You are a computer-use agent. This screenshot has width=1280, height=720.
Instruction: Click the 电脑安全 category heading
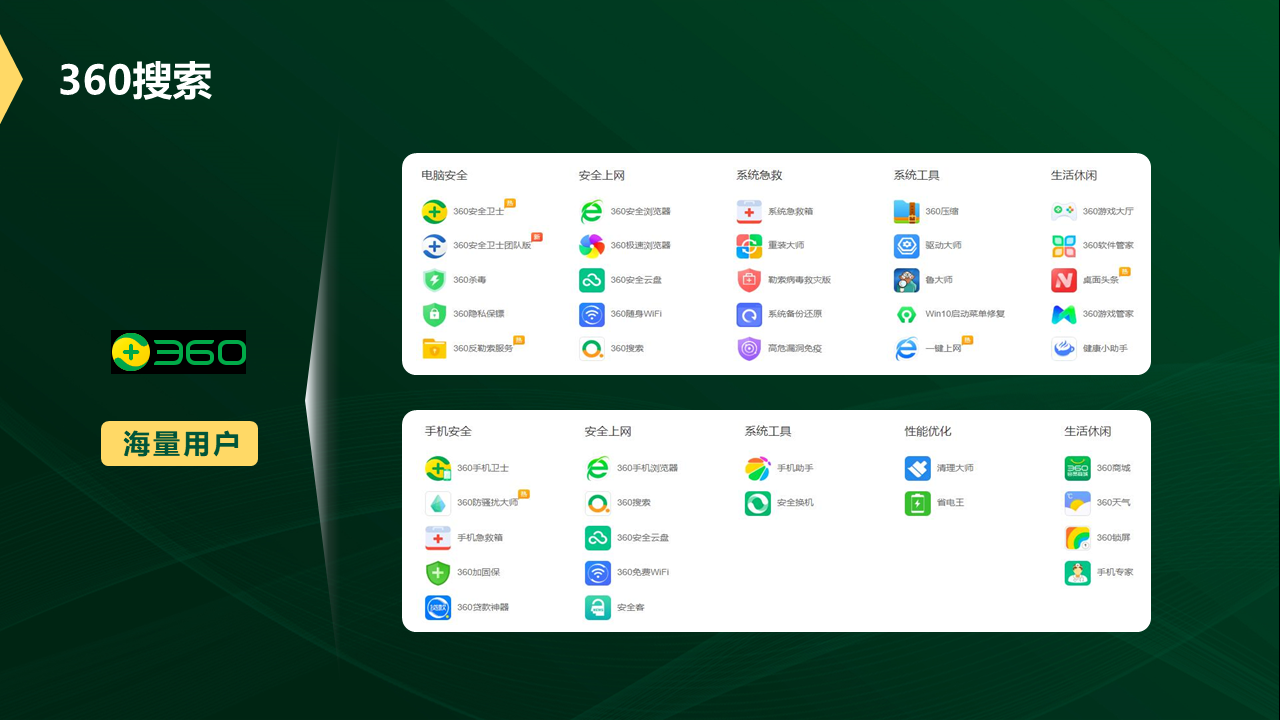coord(444,175)
